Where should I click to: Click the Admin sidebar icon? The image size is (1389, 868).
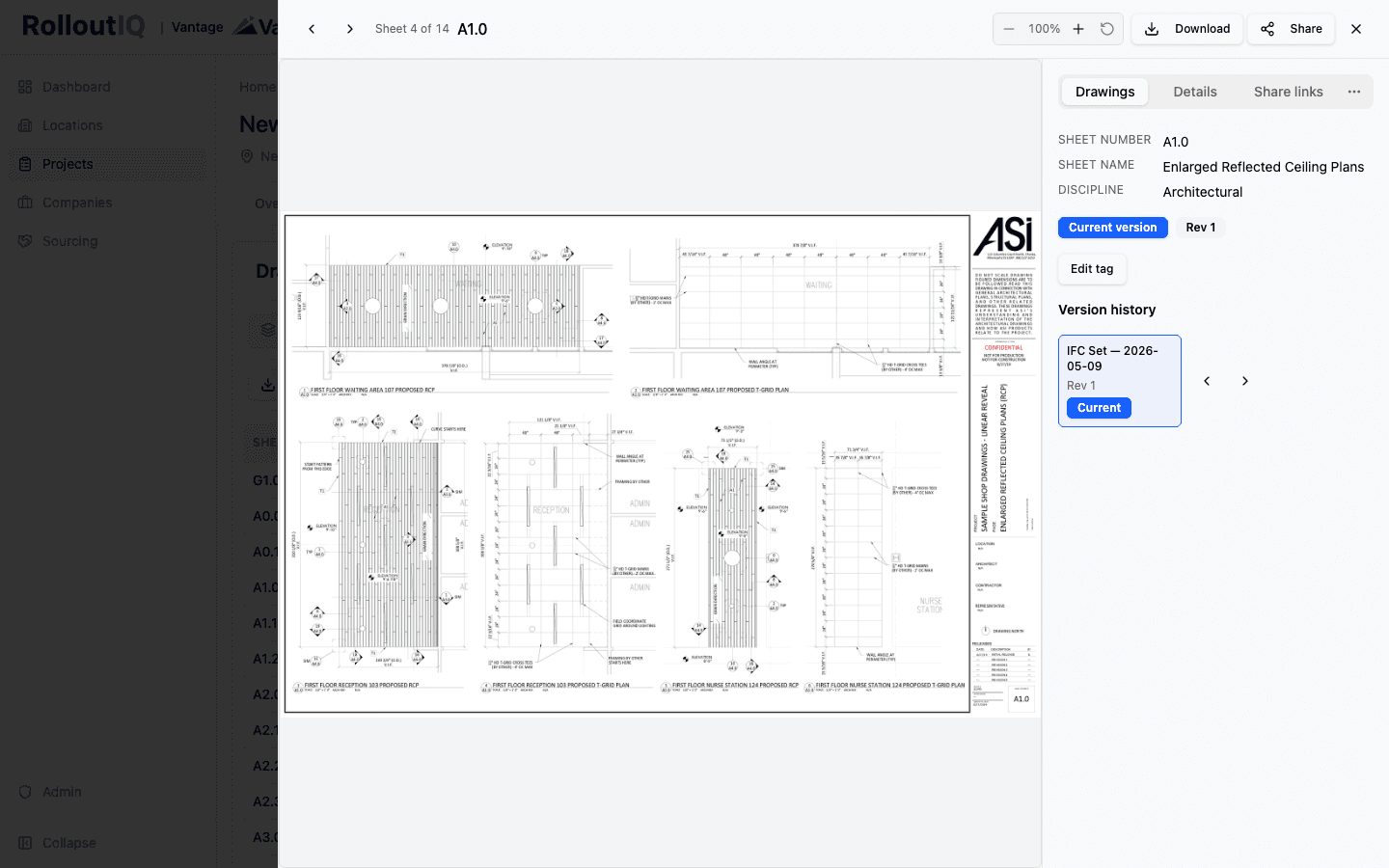(x=26, y=792)
